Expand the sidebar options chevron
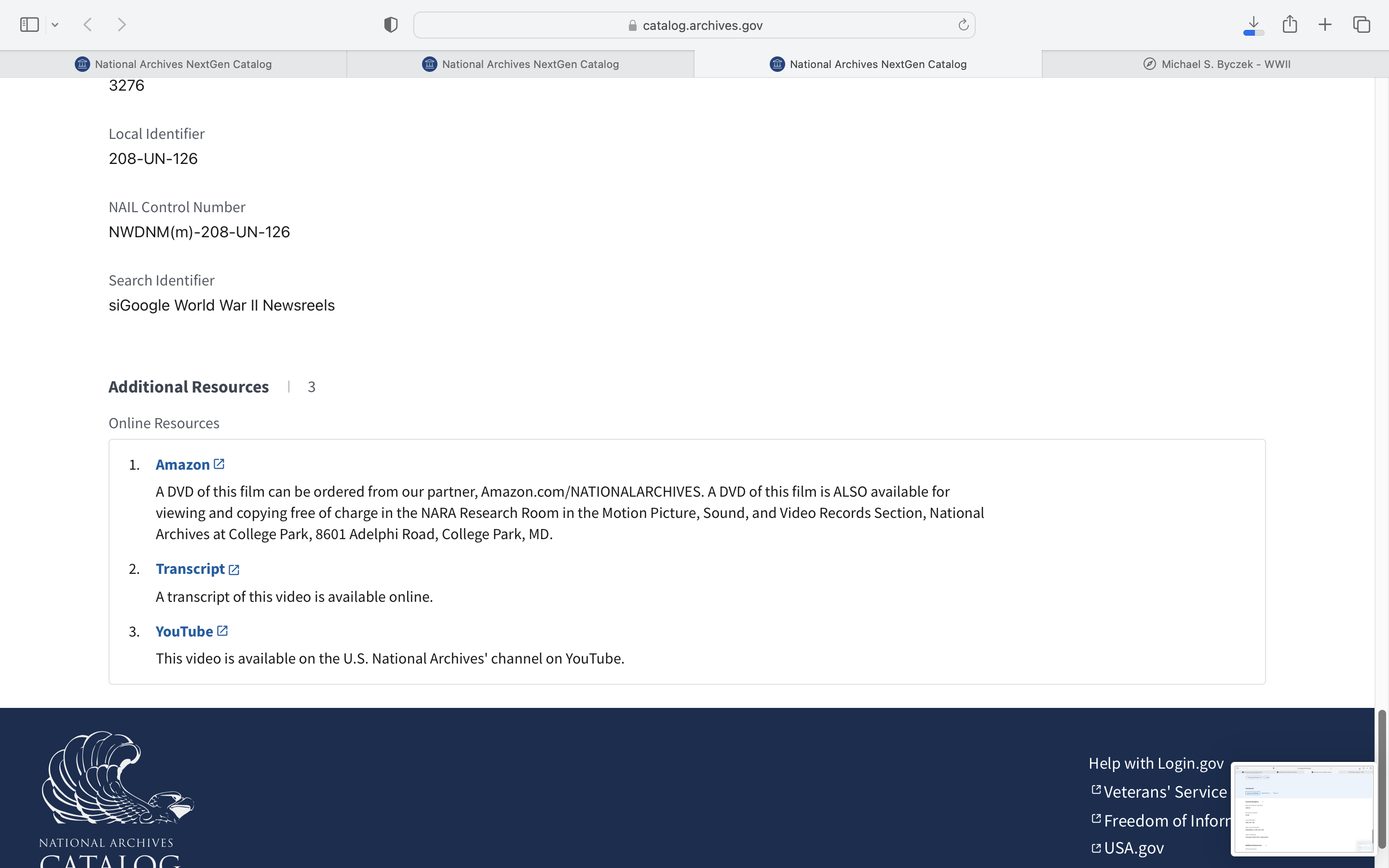1389x868 pixels. tap(55, 25)
